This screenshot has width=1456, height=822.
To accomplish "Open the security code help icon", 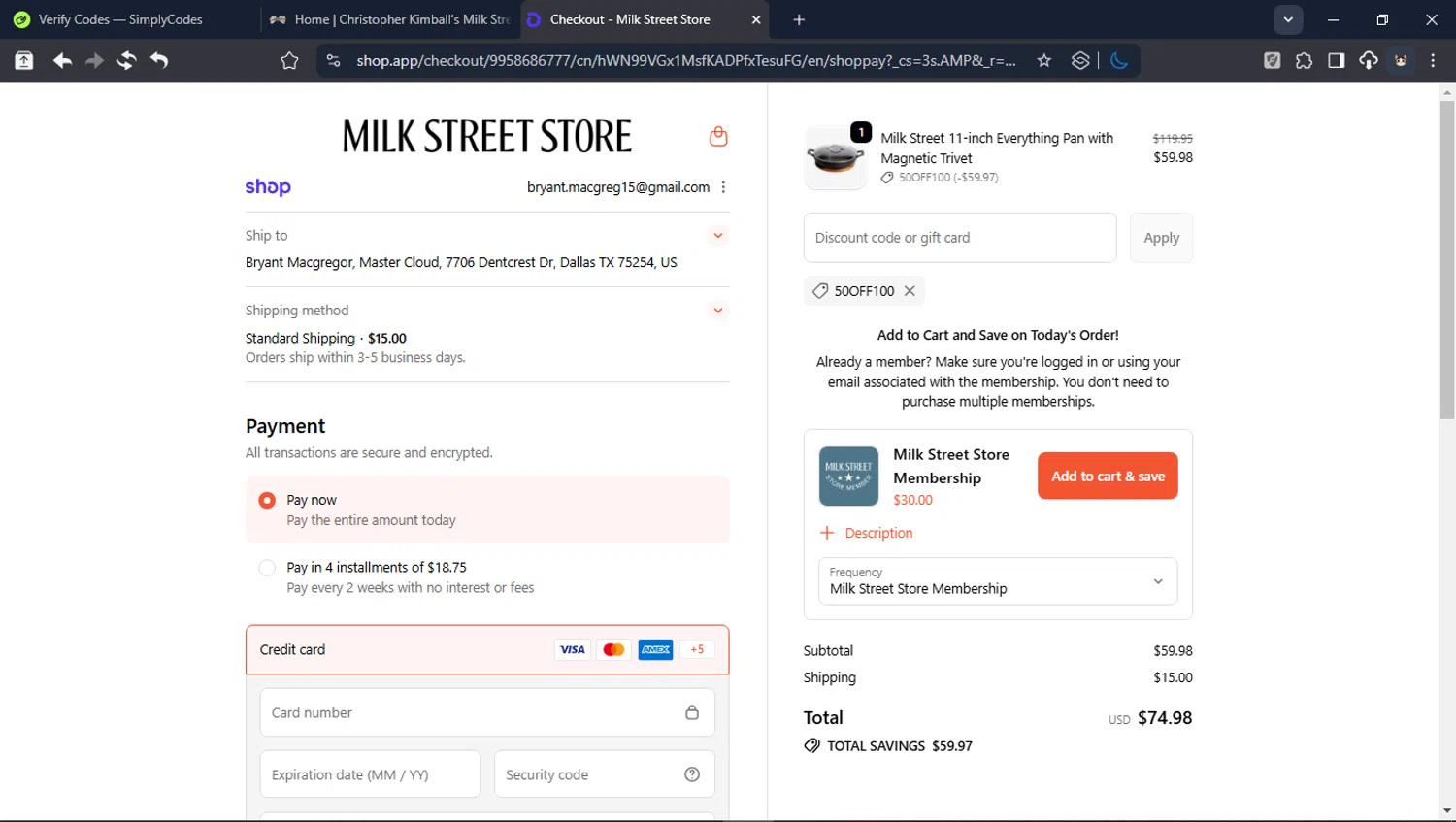I will pyautogui.click(x=692, y=774).
